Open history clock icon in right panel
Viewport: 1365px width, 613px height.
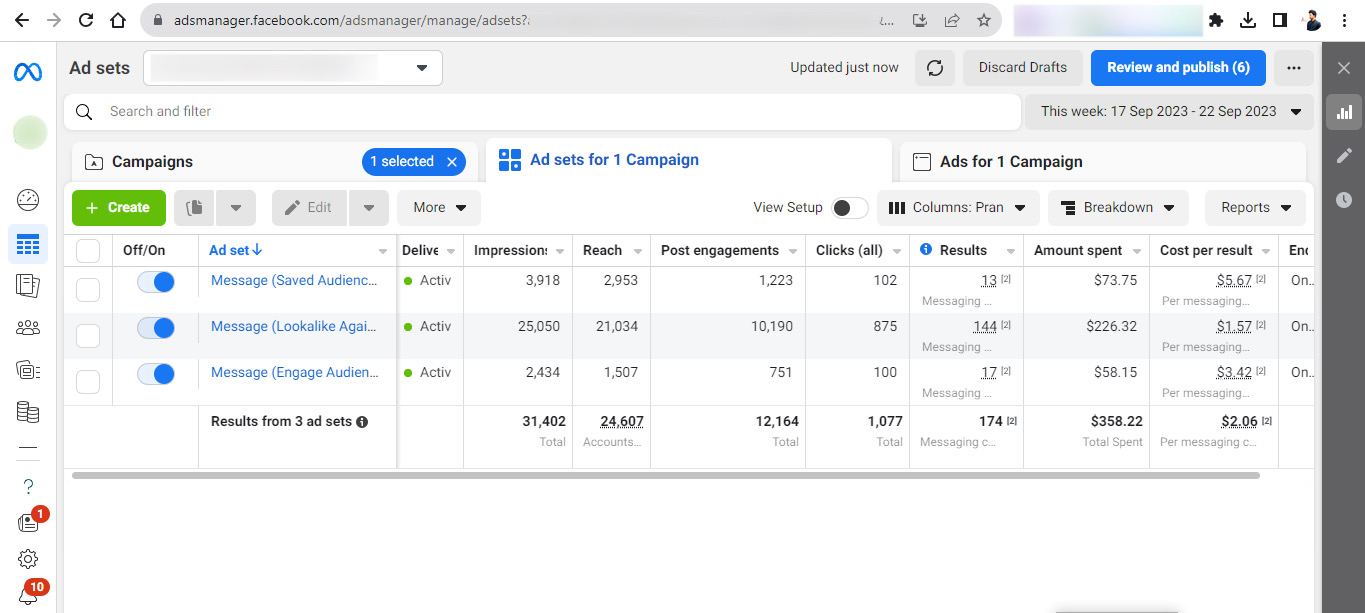[x=1344, y=200]
